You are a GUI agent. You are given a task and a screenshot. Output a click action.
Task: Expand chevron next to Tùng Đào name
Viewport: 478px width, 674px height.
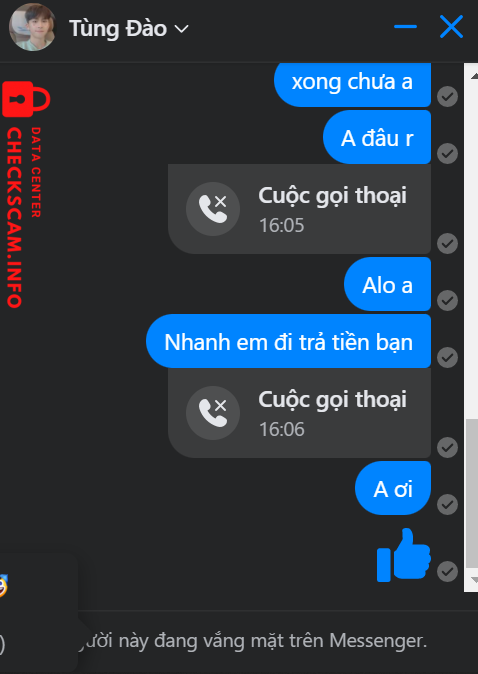[x=181, y=29]
